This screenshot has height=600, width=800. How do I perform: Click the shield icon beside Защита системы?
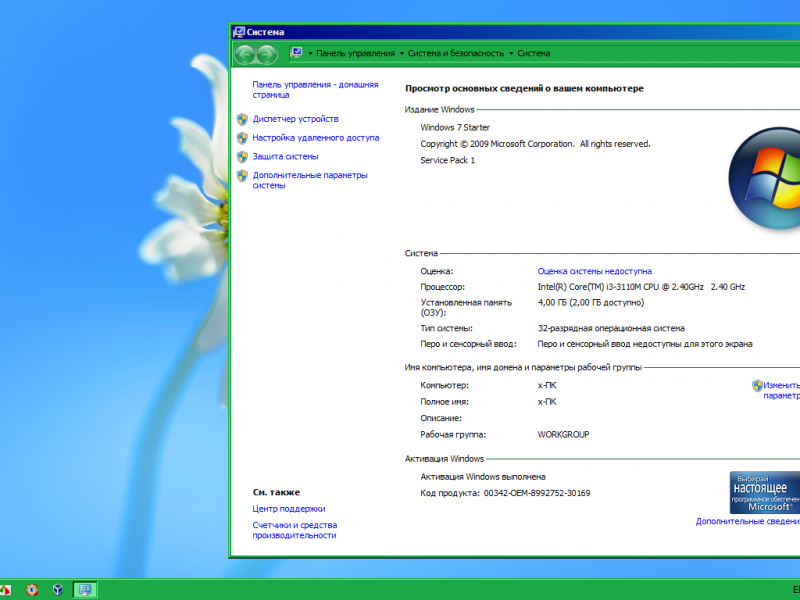coord(242,157)
